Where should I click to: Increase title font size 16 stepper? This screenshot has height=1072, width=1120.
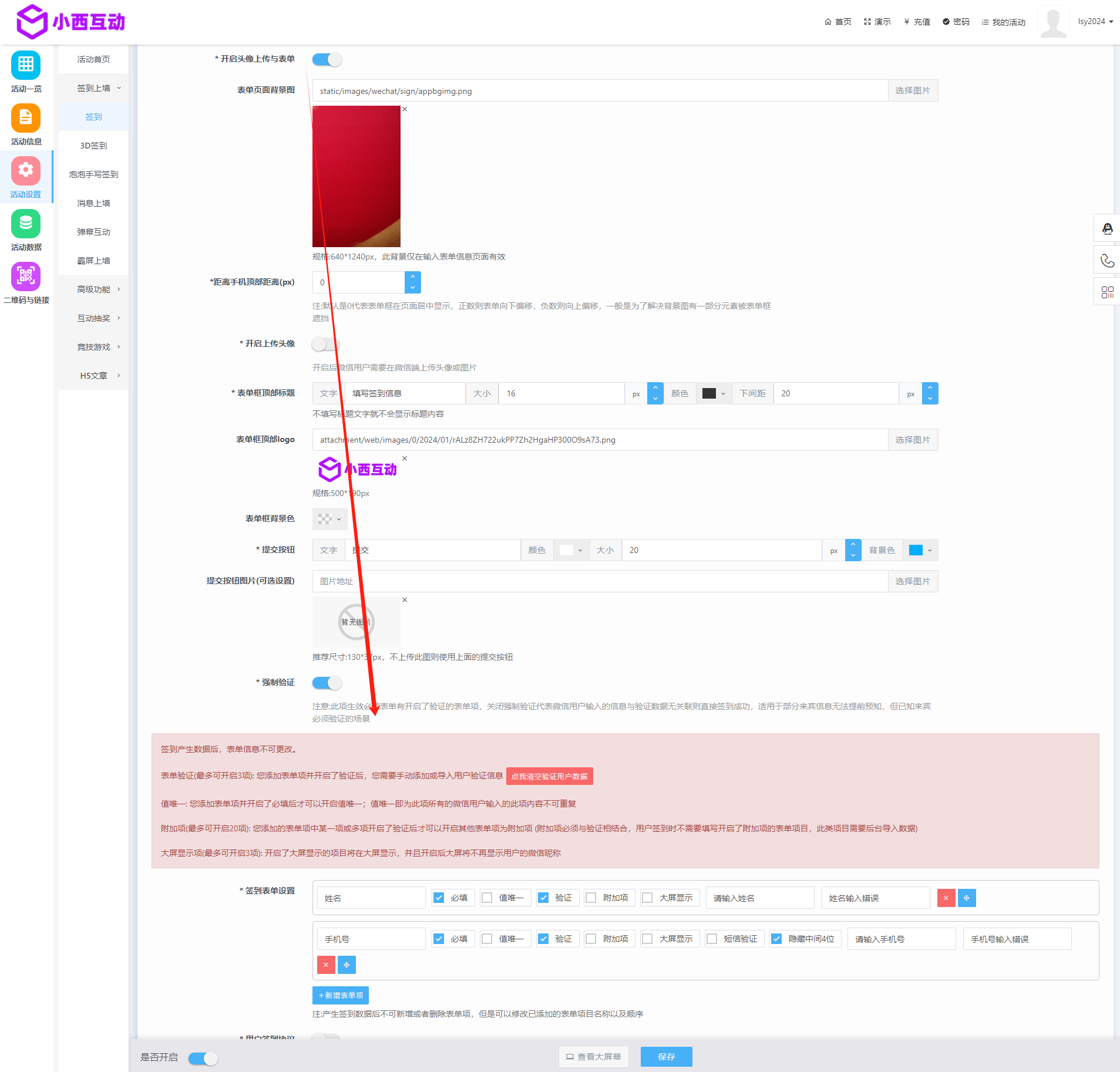tap(655, 387)
